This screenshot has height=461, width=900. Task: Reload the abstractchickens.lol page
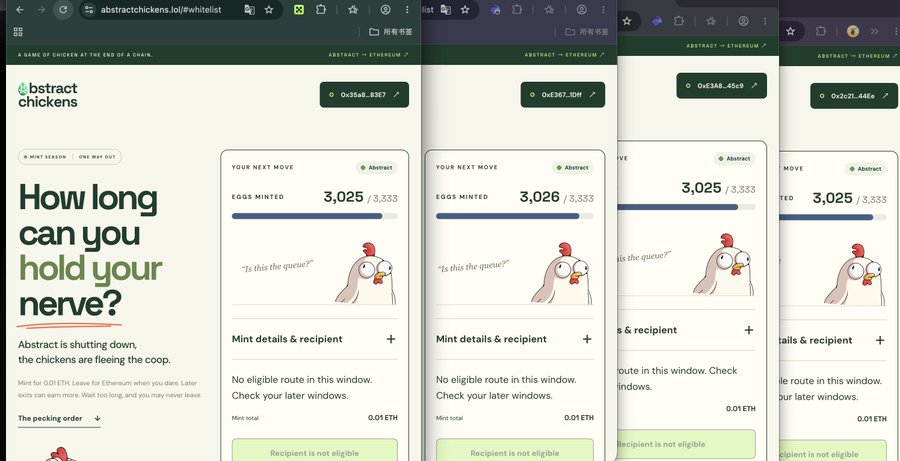click(63, 10)
